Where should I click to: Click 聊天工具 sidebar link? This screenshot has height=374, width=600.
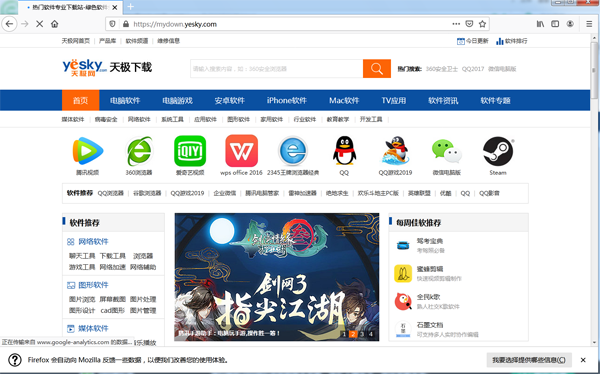pyautogui.click(x=82, y=256)
